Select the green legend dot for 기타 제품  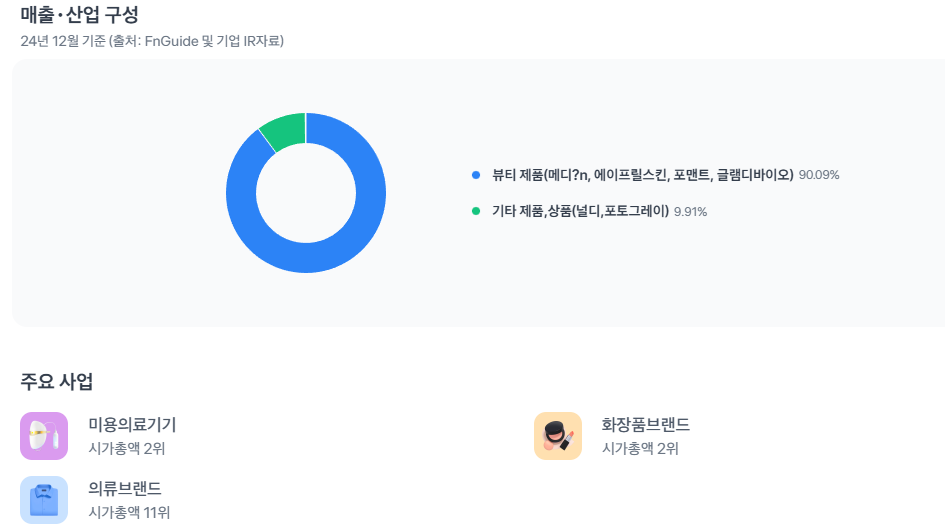coord(476,211)
